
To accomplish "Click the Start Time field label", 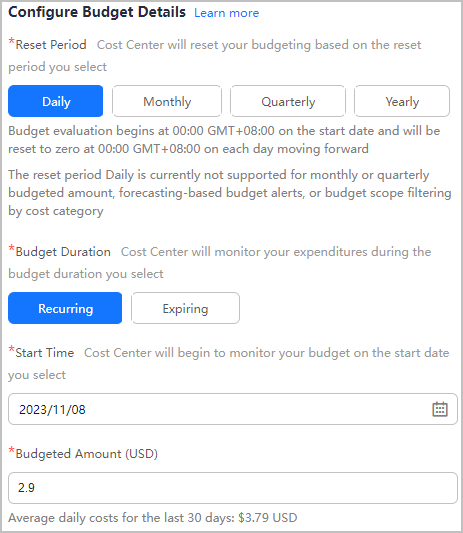I will point(45,353).
